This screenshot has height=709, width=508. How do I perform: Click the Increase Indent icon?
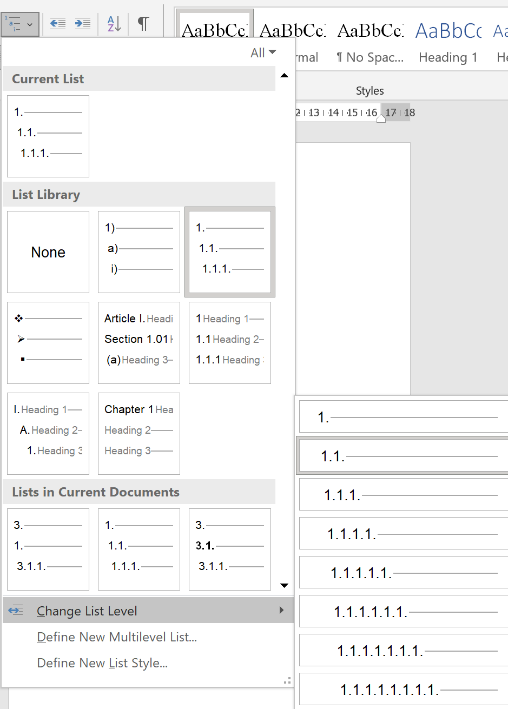(82, 23)
